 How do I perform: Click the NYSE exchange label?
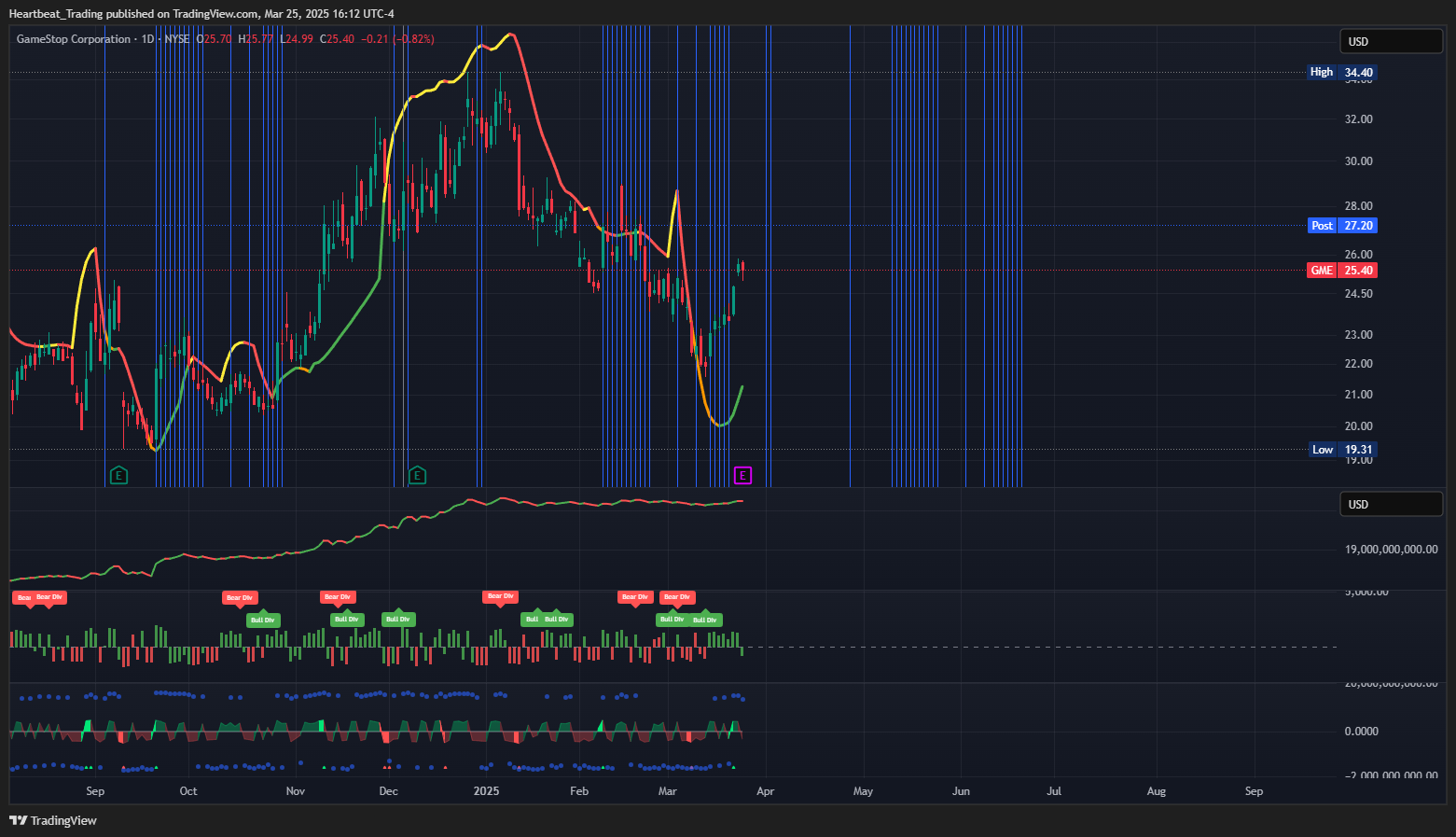tap(177, 39)
